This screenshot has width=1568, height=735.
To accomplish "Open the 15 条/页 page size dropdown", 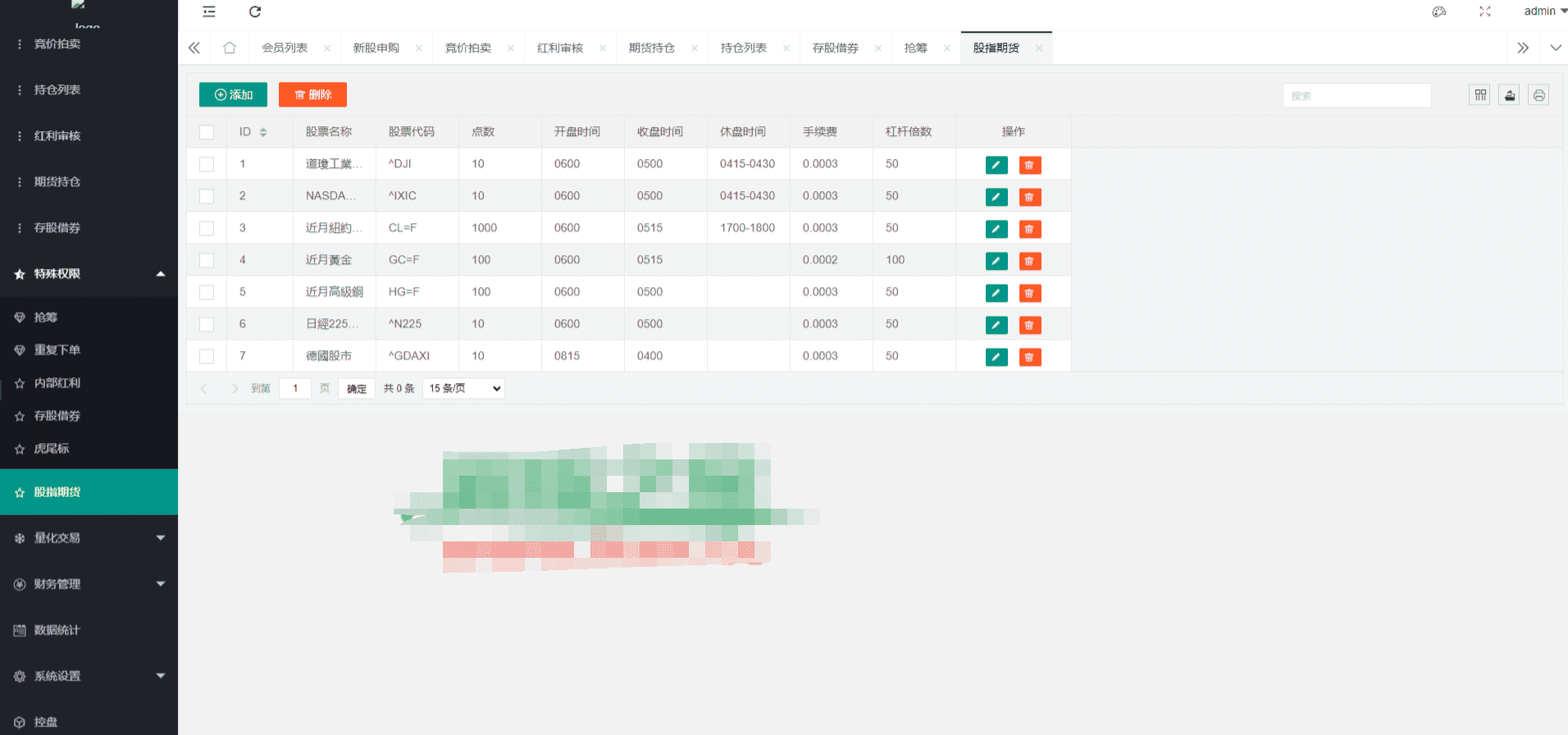I will (x=463, y=388).
